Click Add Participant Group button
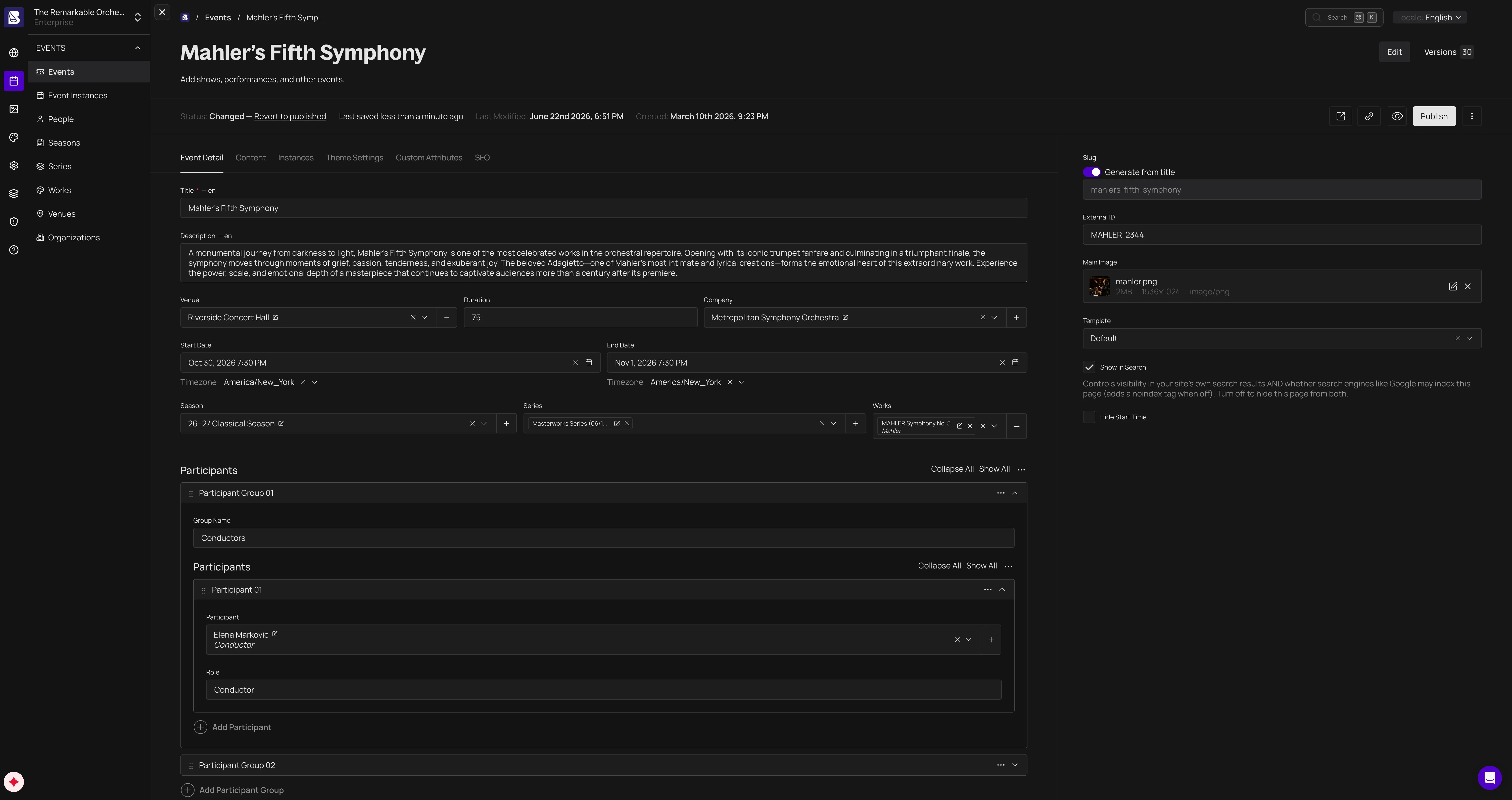The image size is (1512, 800). coord(232,790)
